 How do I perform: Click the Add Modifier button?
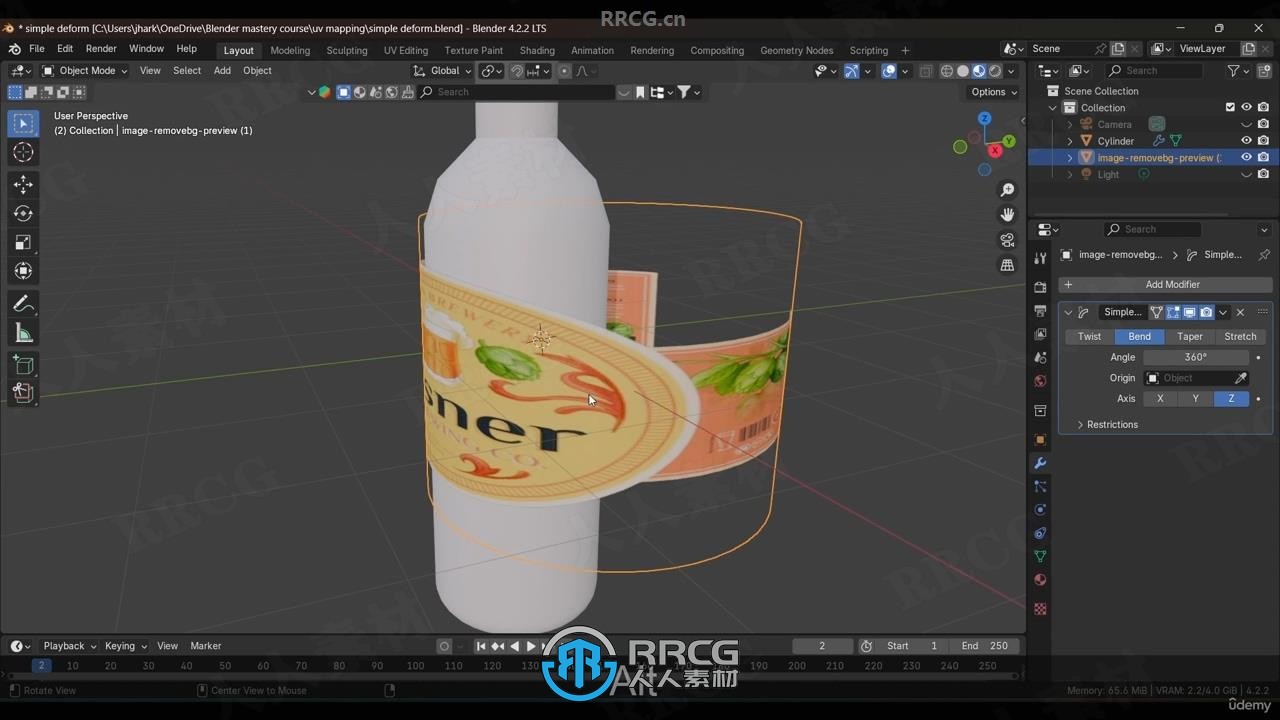point(1165,285)
